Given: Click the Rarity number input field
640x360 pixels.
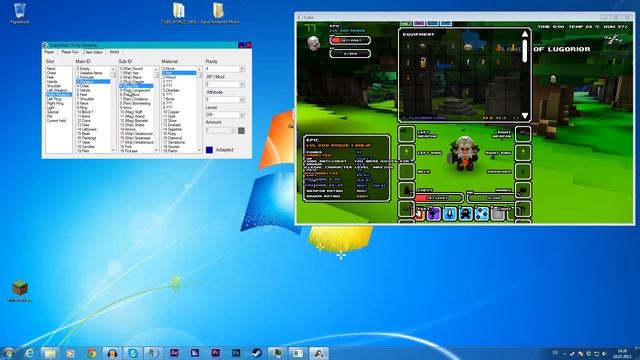Looking at the screenshot, I should pos(222,69).
